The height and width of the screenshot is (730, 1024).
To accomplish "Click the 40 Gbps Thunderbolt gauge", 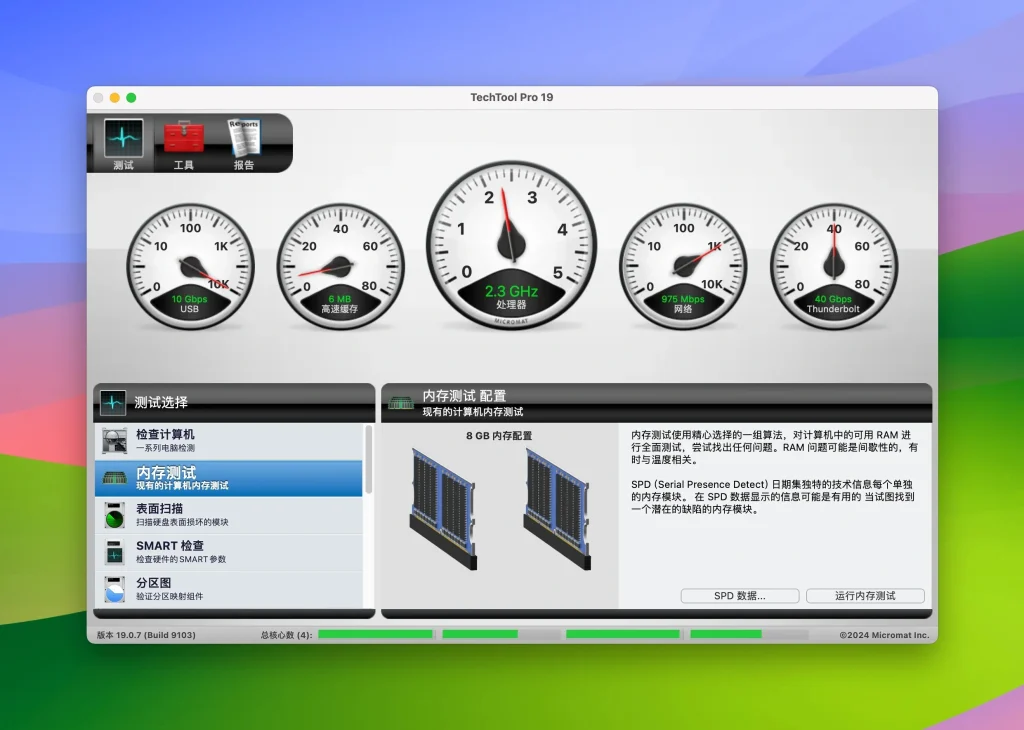I will click(x=833, y=265).
